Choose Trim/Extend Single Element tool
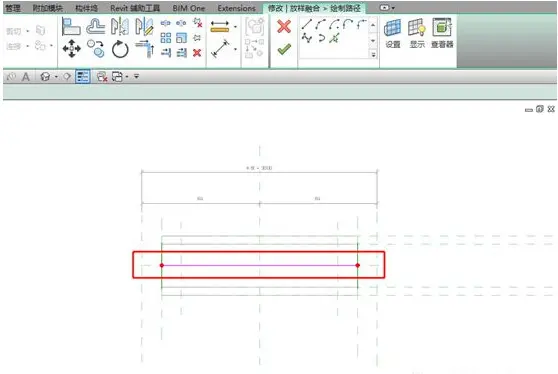Screen dimensions: 558x374 click(166, 53)
